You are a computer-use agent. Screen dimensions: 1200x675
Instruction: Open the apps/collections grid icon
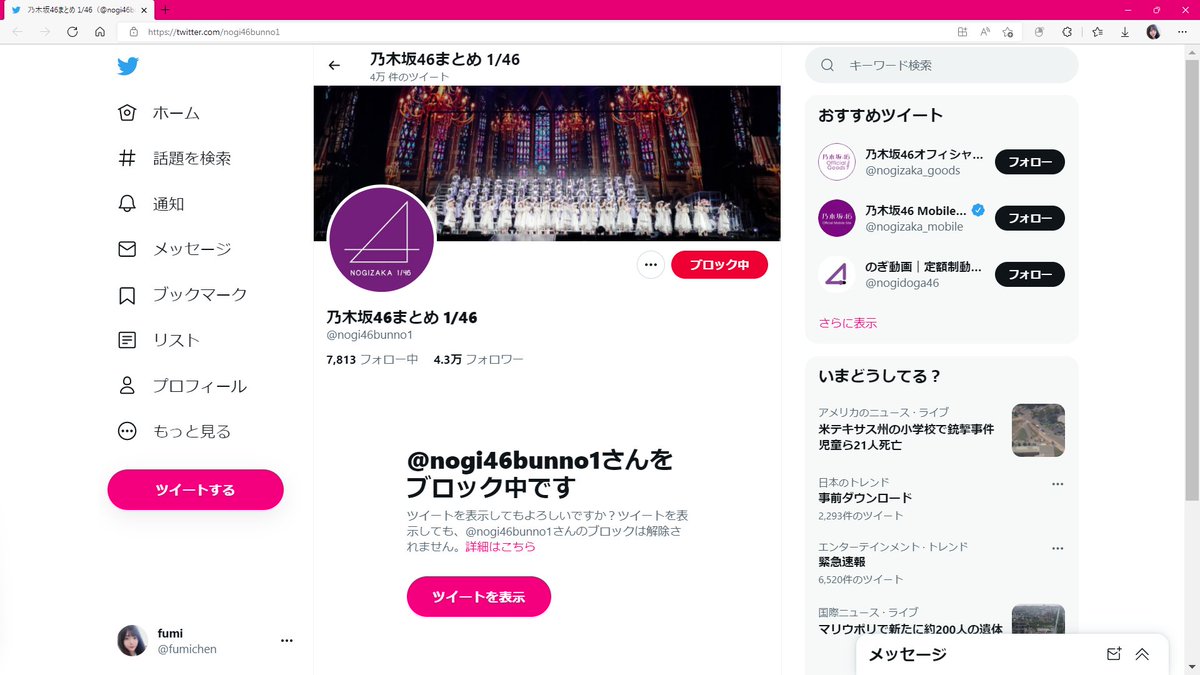point(962,32)
